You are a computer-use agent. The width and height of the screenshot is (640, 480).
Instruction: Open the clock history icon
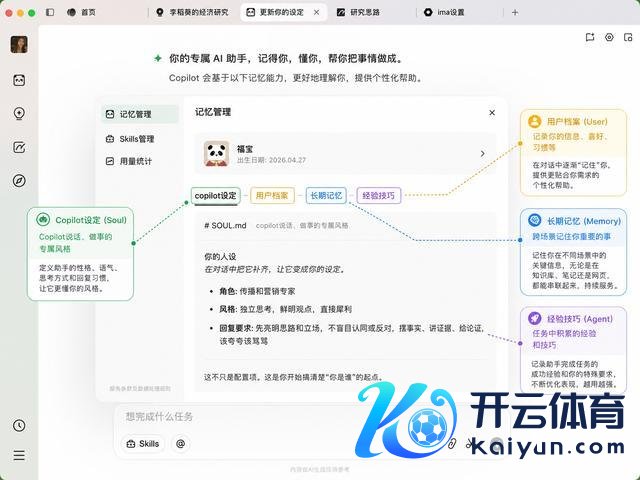(19, 425)
